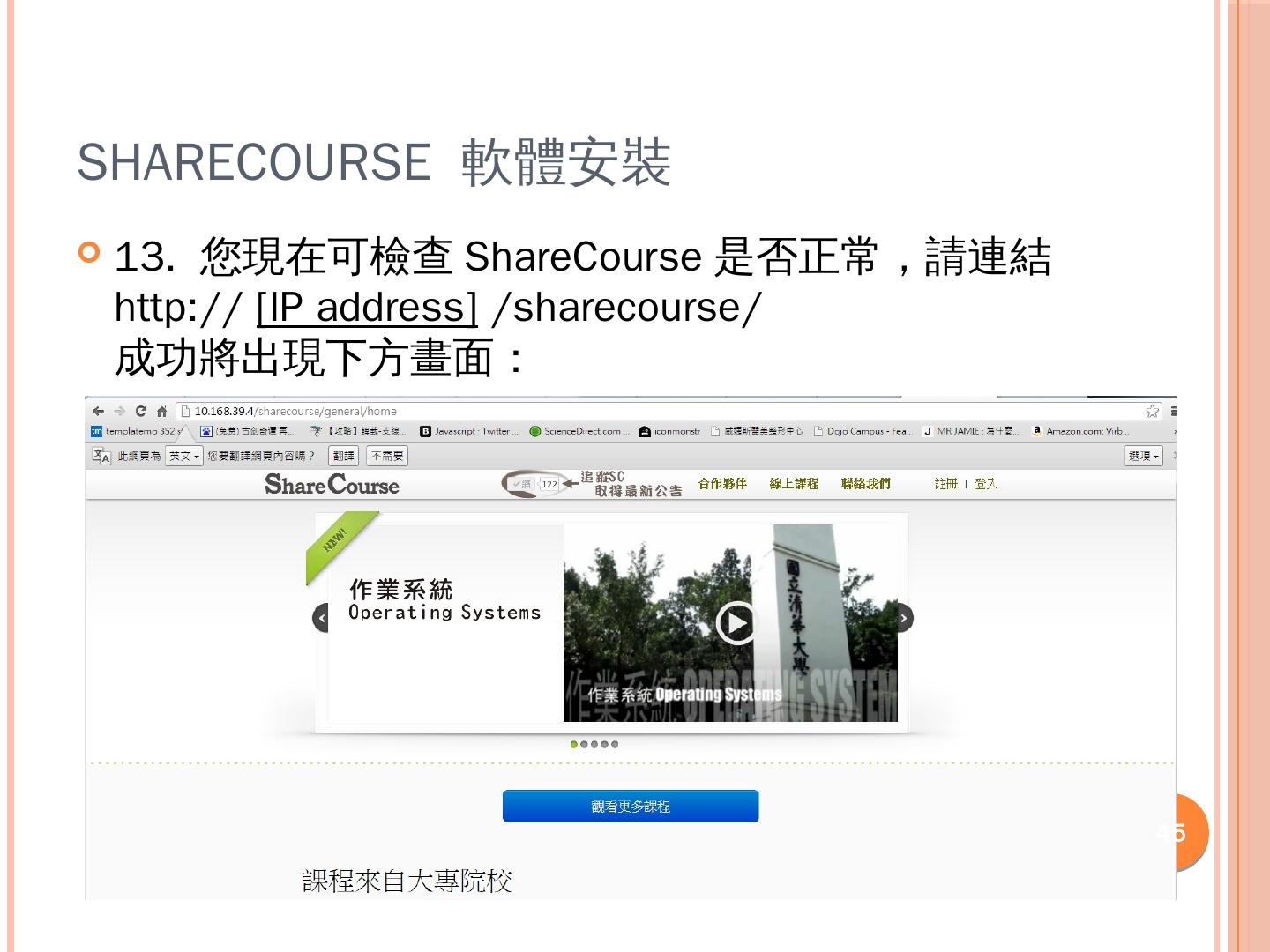Viewport: 1270px width, 952px height.
Task: Open the paw-icon 古劍奇譚 bookmark
Action: point(247,431)
